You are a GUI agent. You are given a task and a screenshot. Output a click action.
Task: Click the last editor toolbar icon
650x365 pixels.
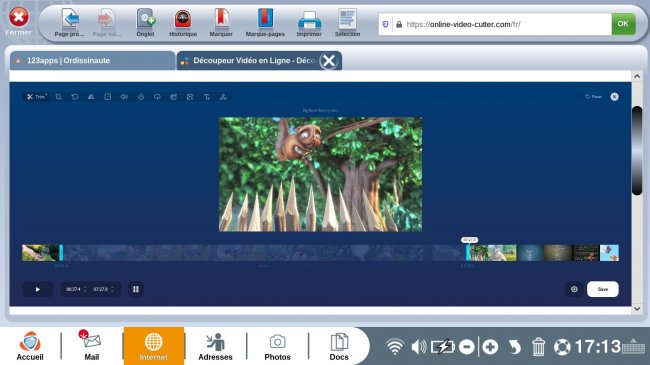pos(223,97)
